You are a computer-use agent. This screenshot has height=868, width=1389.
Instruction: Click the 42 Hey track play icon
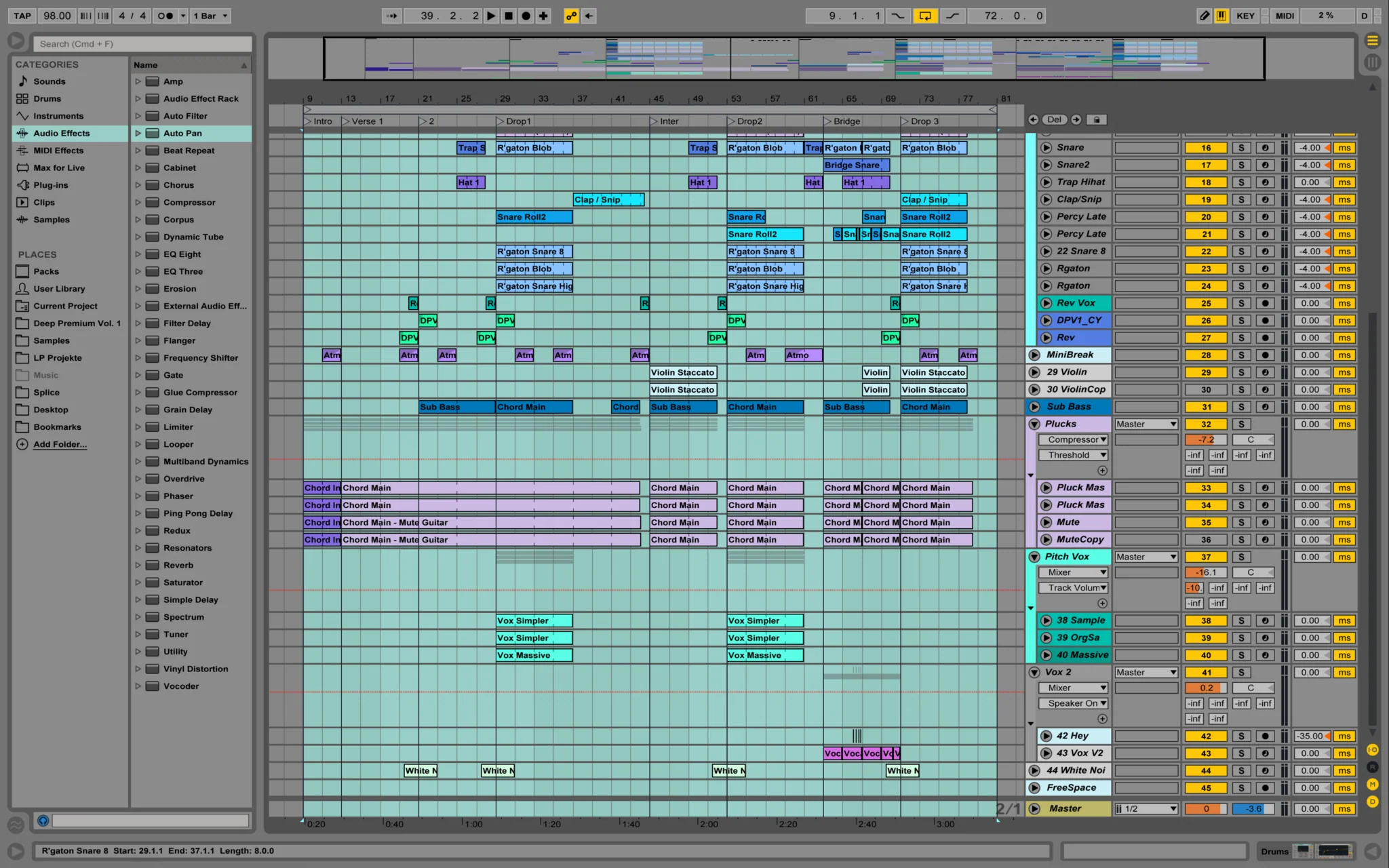[x=1046, y=736]
